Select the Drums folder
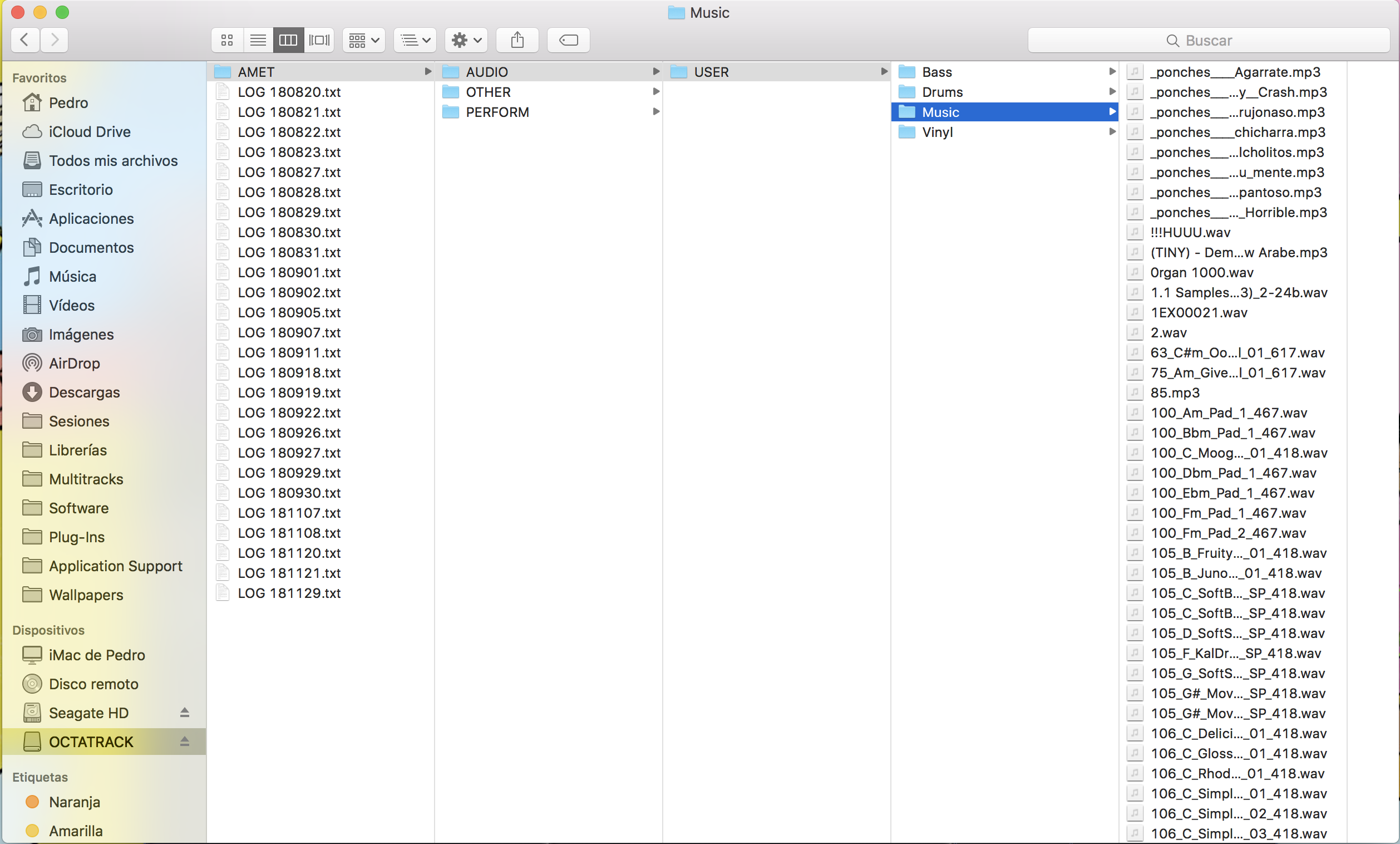 click(942, 92)
